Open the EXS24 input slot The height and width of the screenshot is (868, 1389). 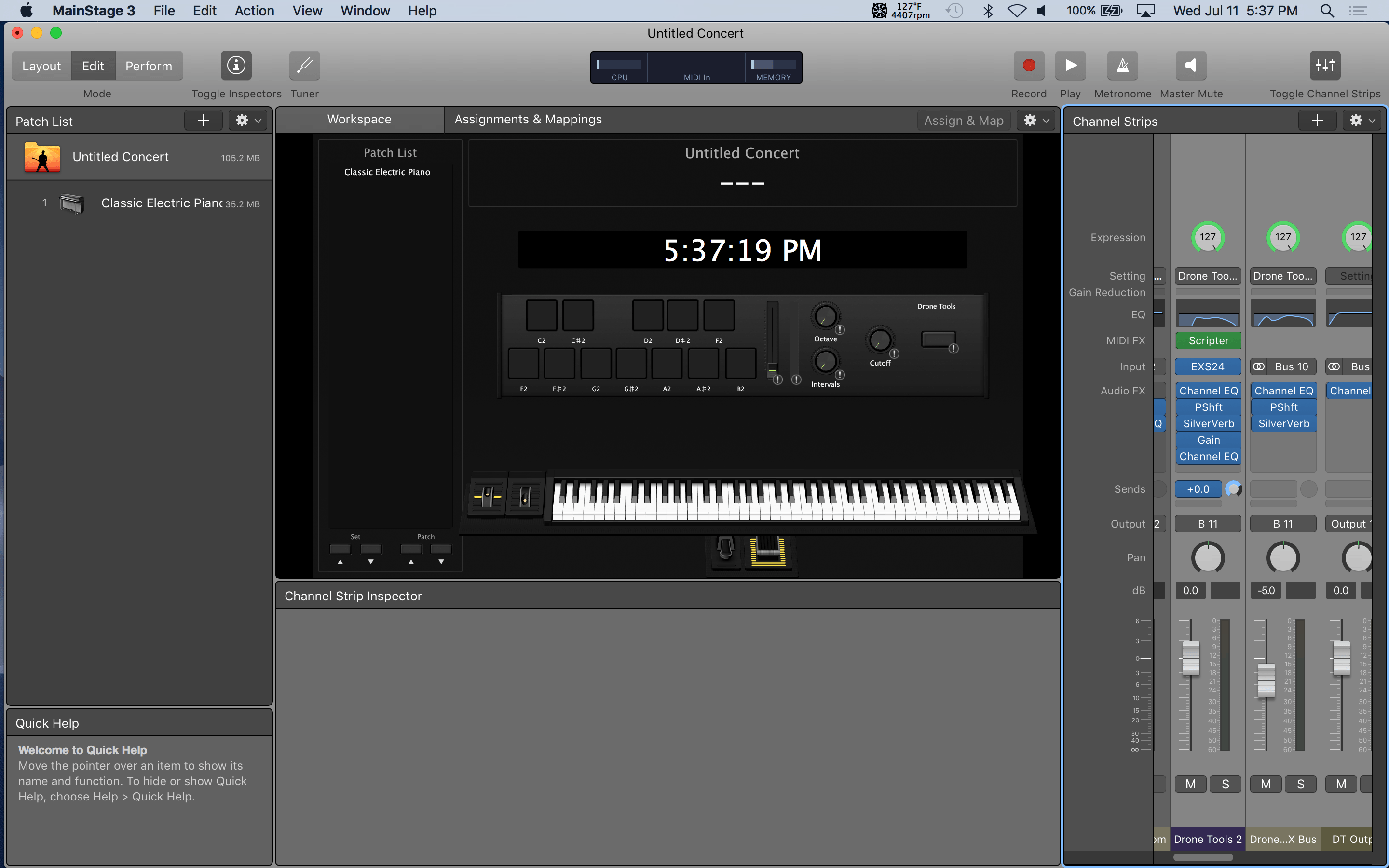(x=1208, y=366)
